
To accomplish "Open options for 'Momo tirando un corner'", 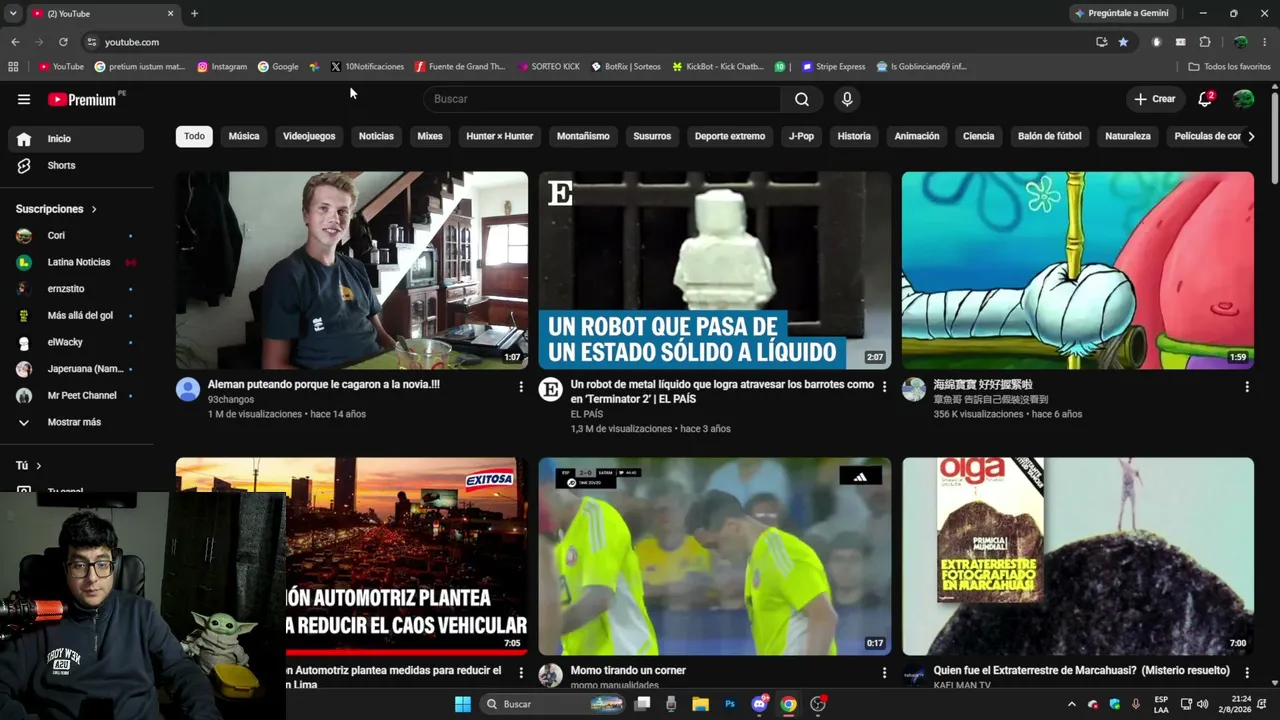I will [883, 673].
